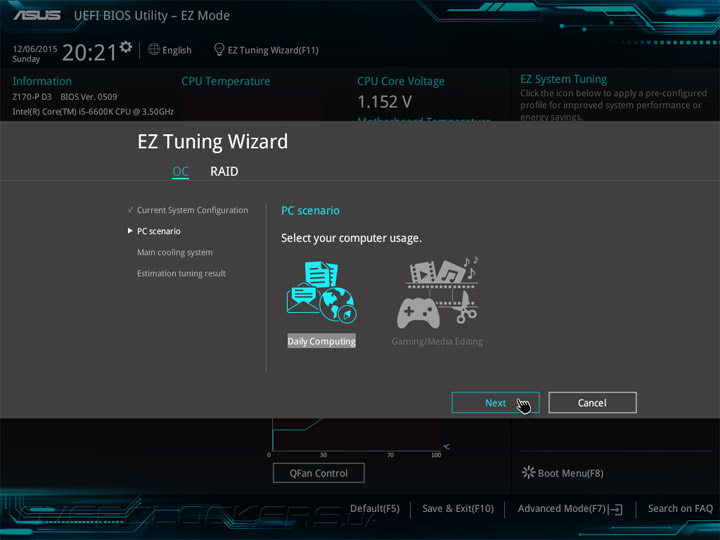Switch to the OC tab
The height and width of the screenshot is (540, 720).
tap(180, 171)
